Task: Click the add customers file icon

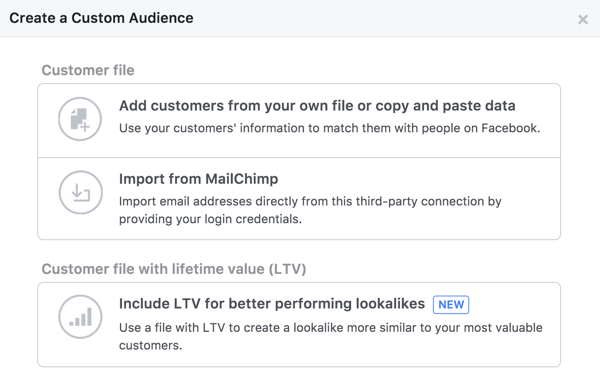Action: pos(80,119)
